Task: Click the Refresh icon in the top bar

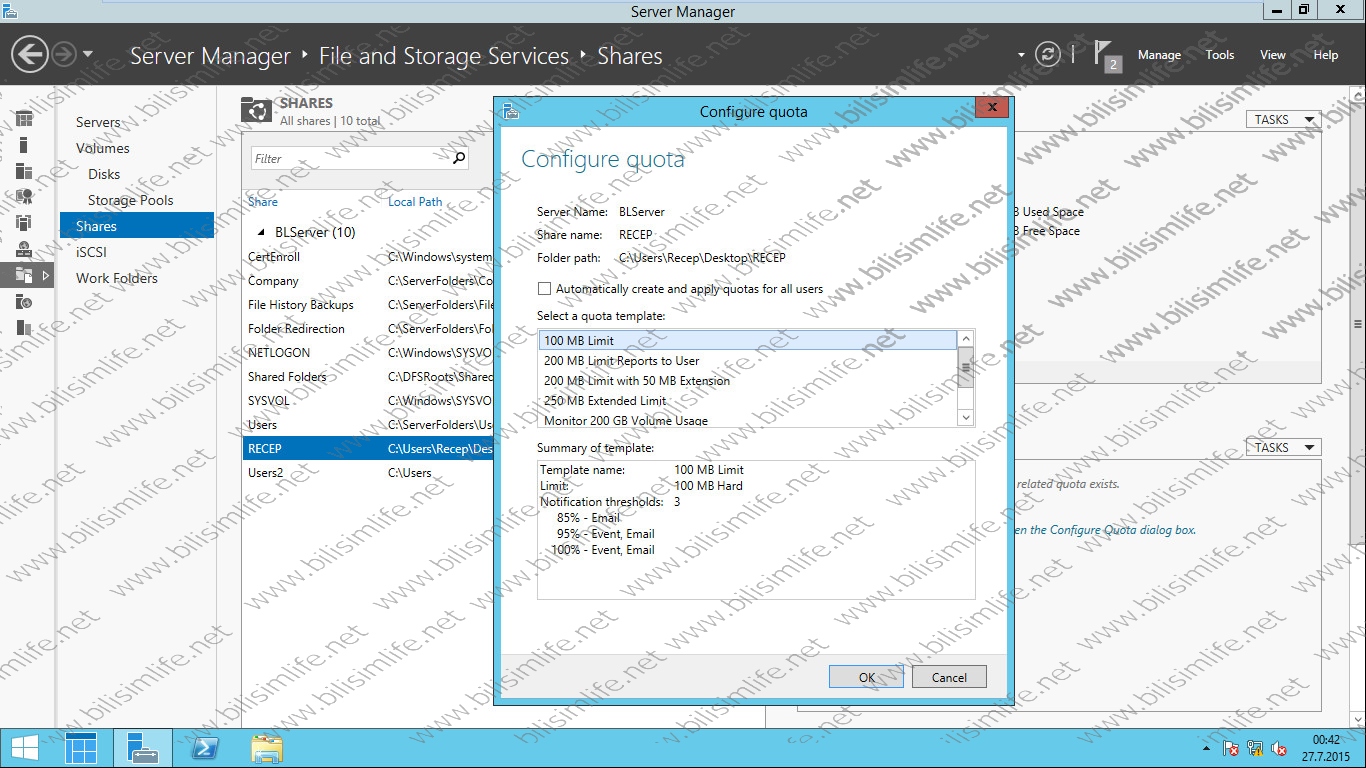Action: point(1048,55)
